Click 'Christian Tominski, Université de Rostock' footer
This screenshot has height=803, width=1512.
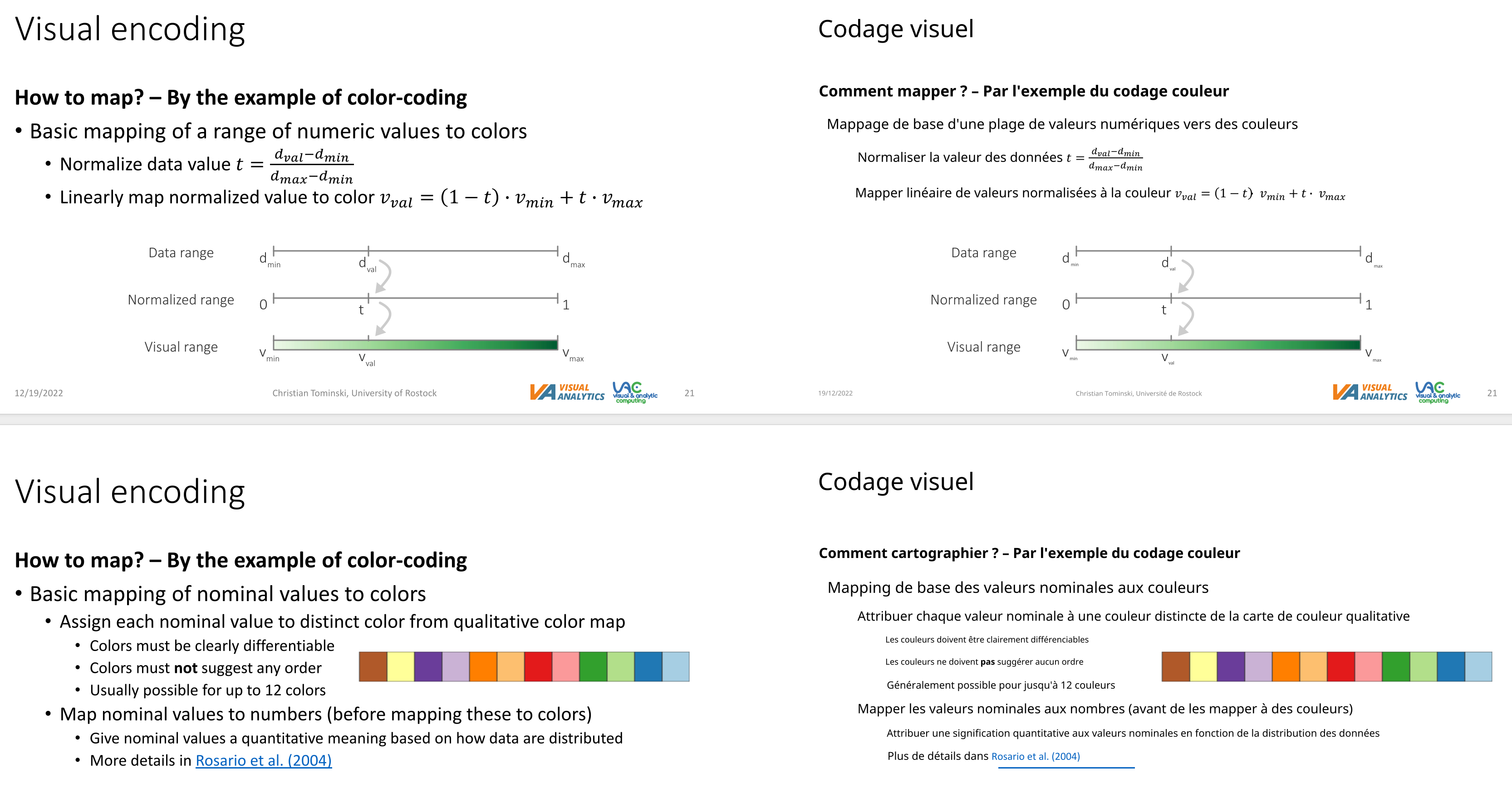(1138, 393)
